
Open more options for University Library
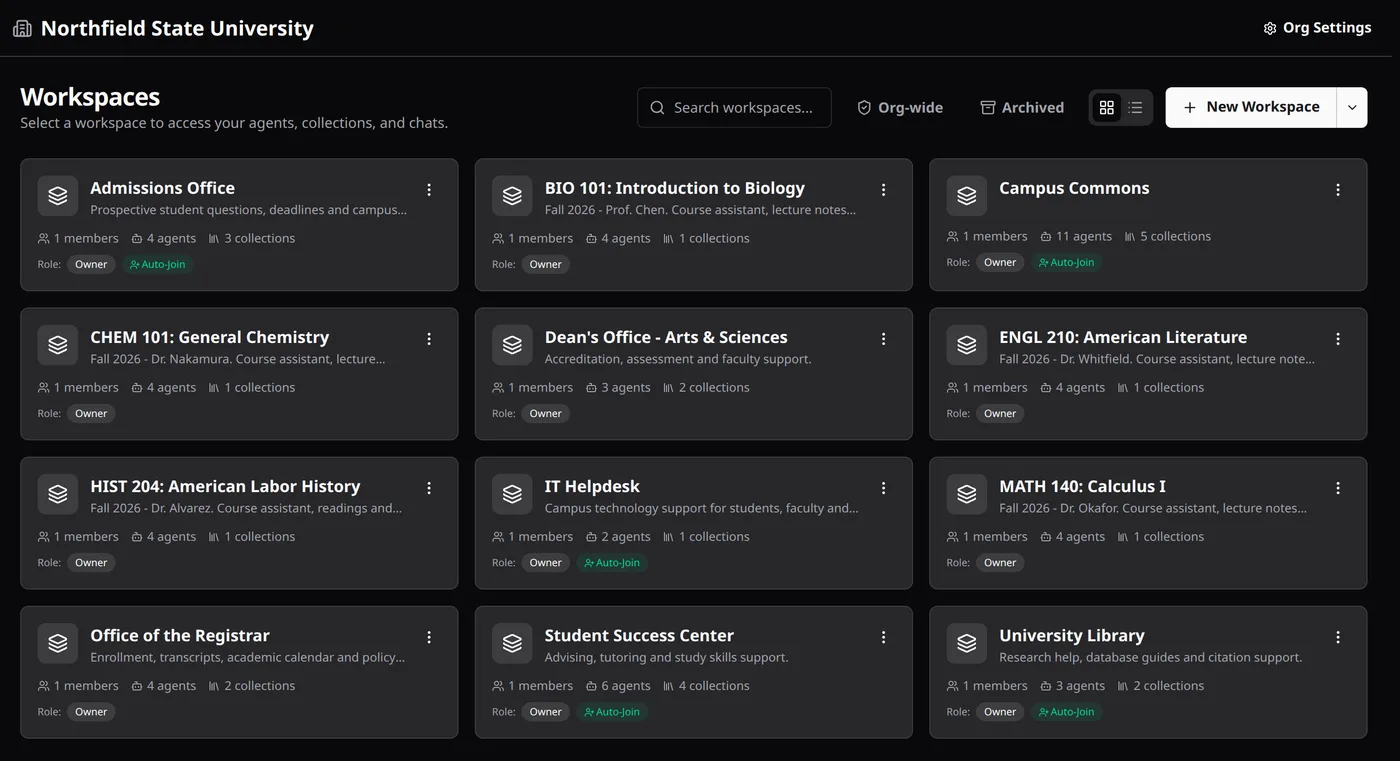pos(1338,637)
